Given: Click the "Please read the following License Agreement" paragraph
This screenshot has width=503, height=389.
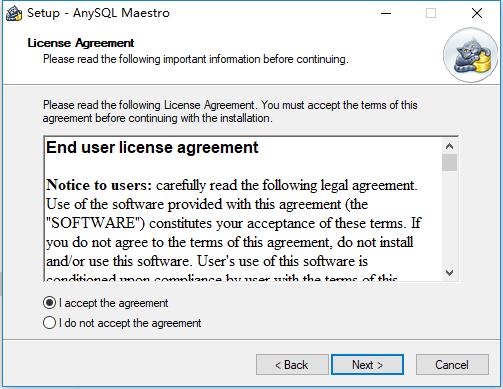Looking at the screenshot, I should (x=230, y=111).
